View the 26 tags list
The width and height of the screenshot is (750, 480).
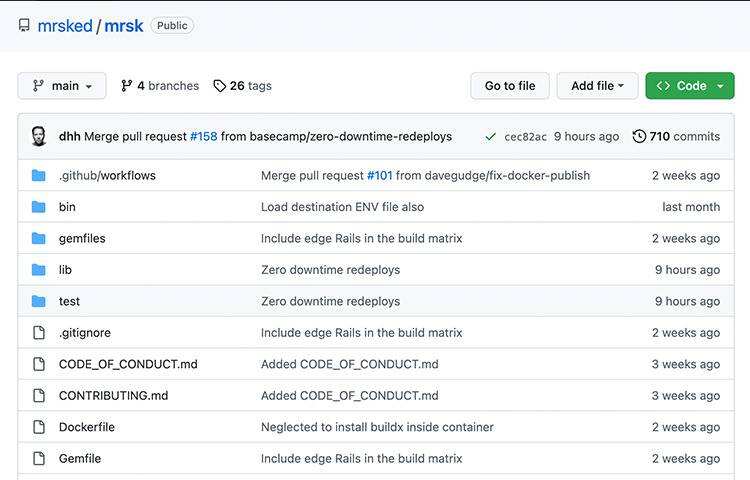point(243,86)
